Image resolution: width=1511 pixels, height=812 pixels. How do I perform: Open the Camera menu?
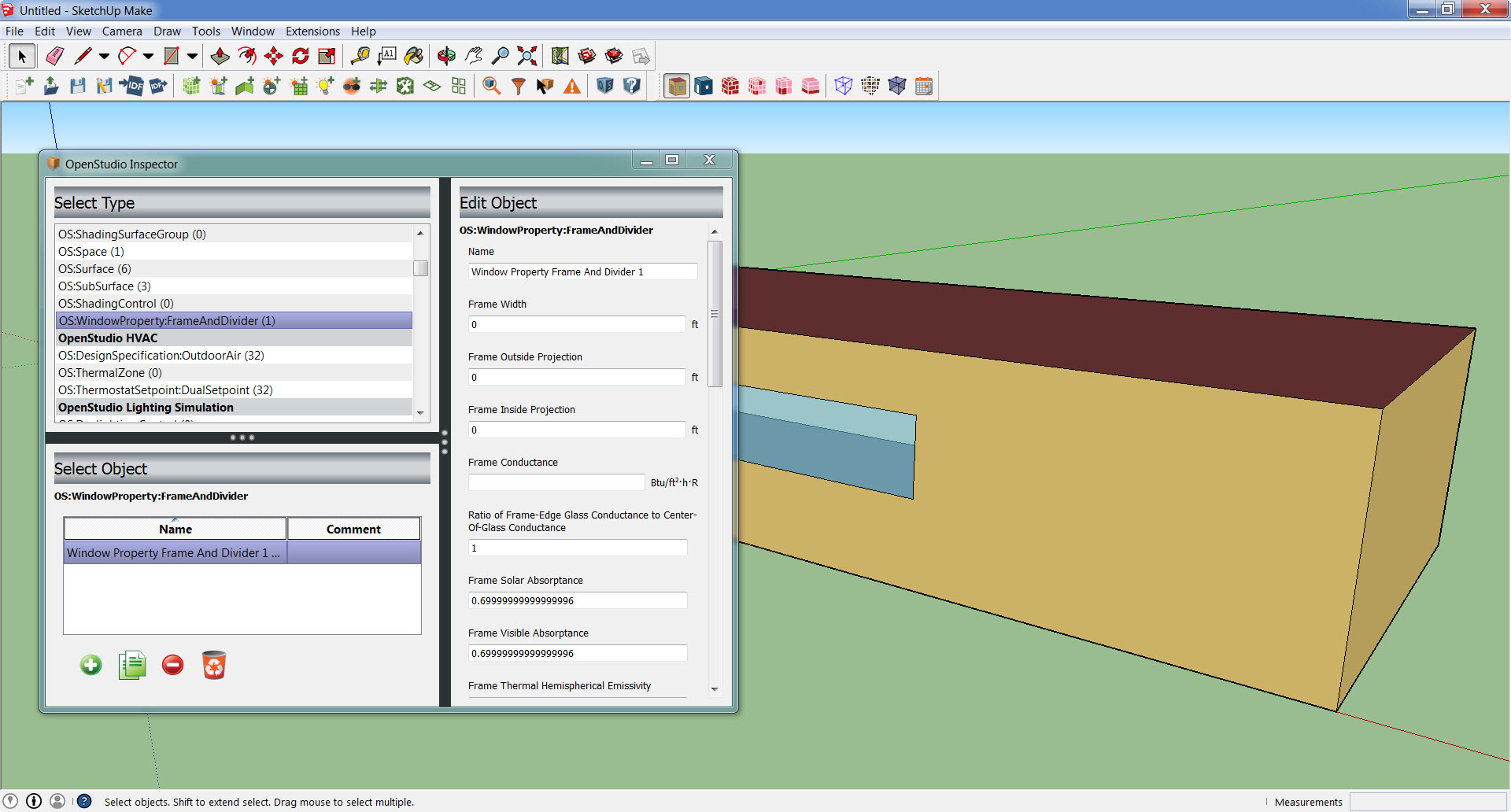coord(122,31)
